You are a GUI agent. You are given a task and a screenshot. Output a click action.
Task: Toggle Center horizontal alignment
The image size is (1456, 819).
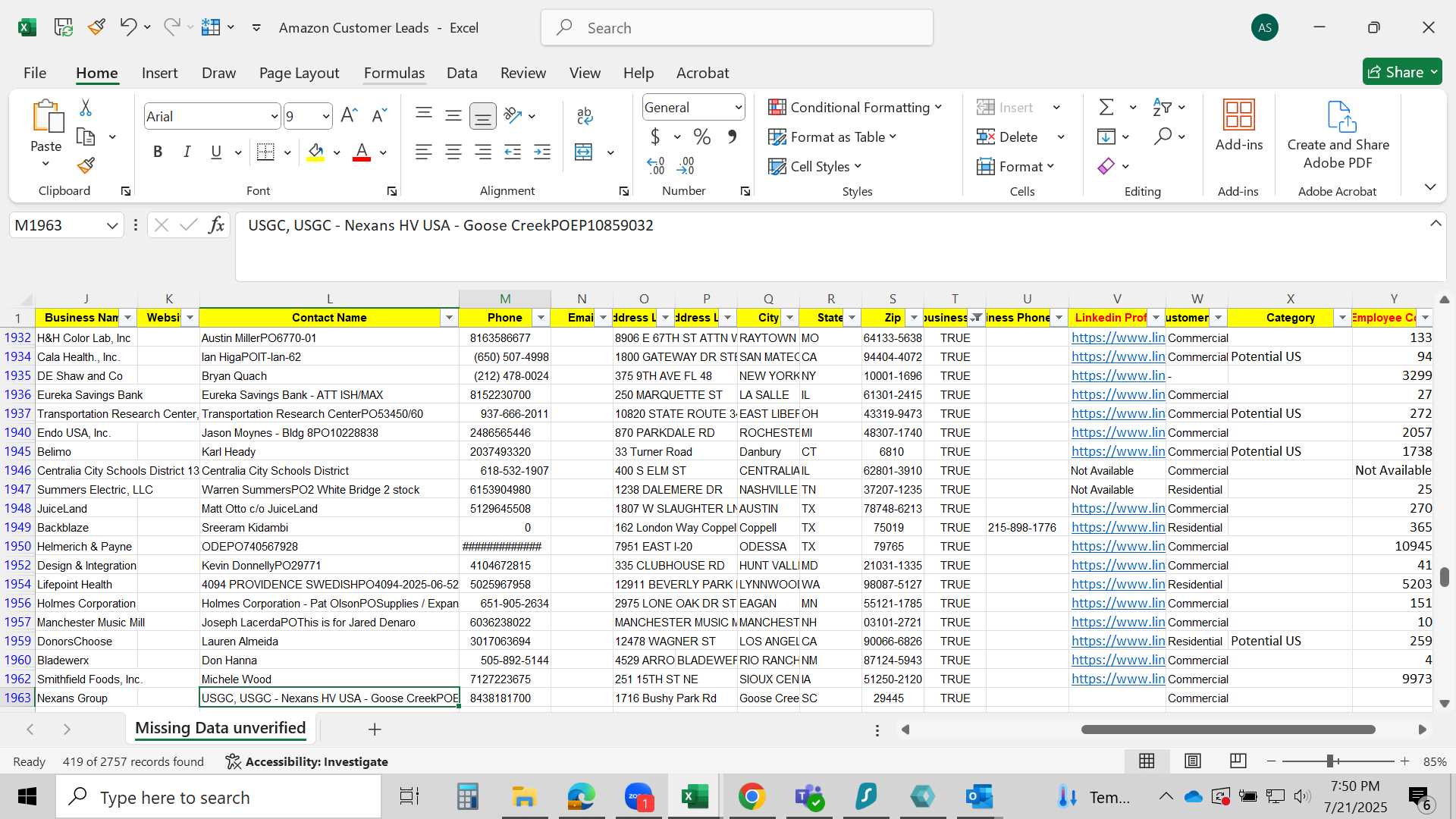[453, 152]
